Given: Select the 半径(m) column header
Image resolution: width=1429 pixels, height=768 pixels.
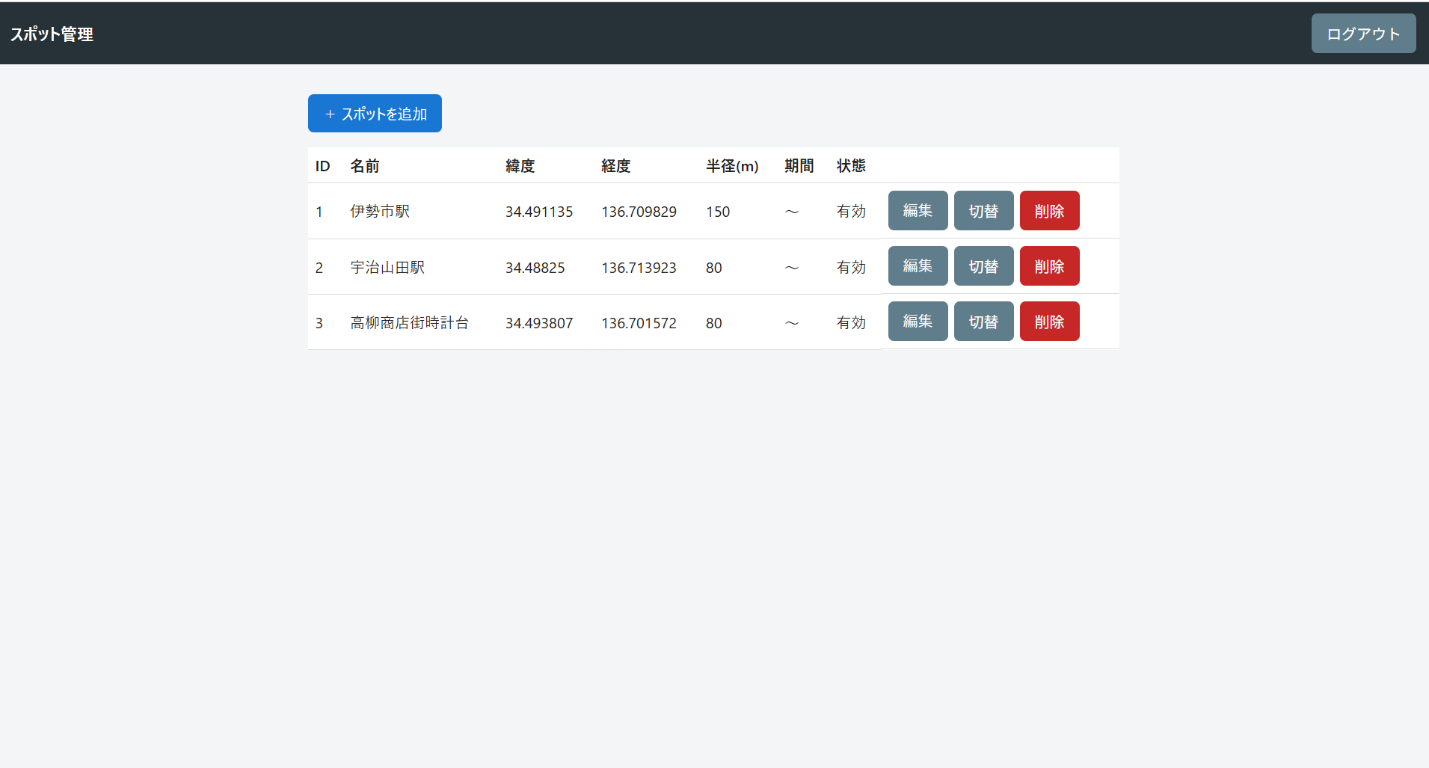Looking at the screenshot, I should point(732,166).
